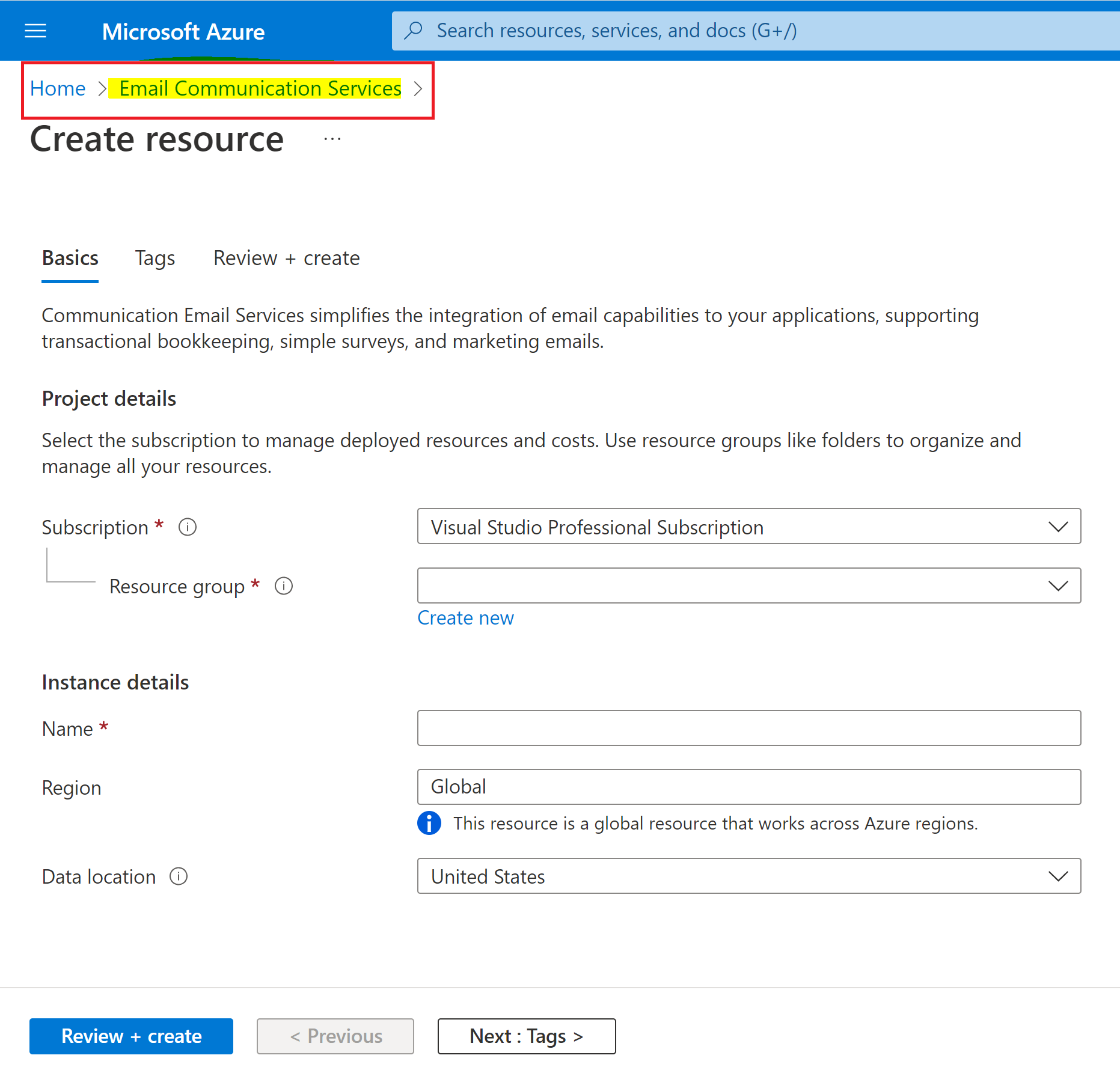Click the Create new resource group link
This screenshot has width=1120, height=1073.
click(465, 617)
